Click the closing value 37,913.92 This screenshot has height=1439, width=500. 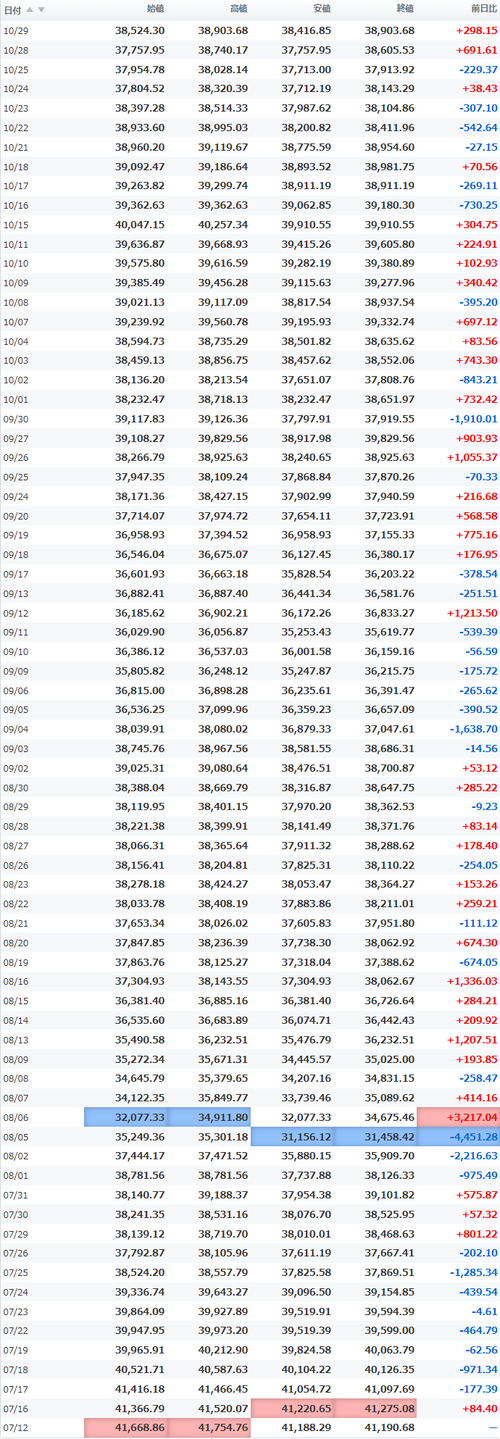(x=389, y=70)
